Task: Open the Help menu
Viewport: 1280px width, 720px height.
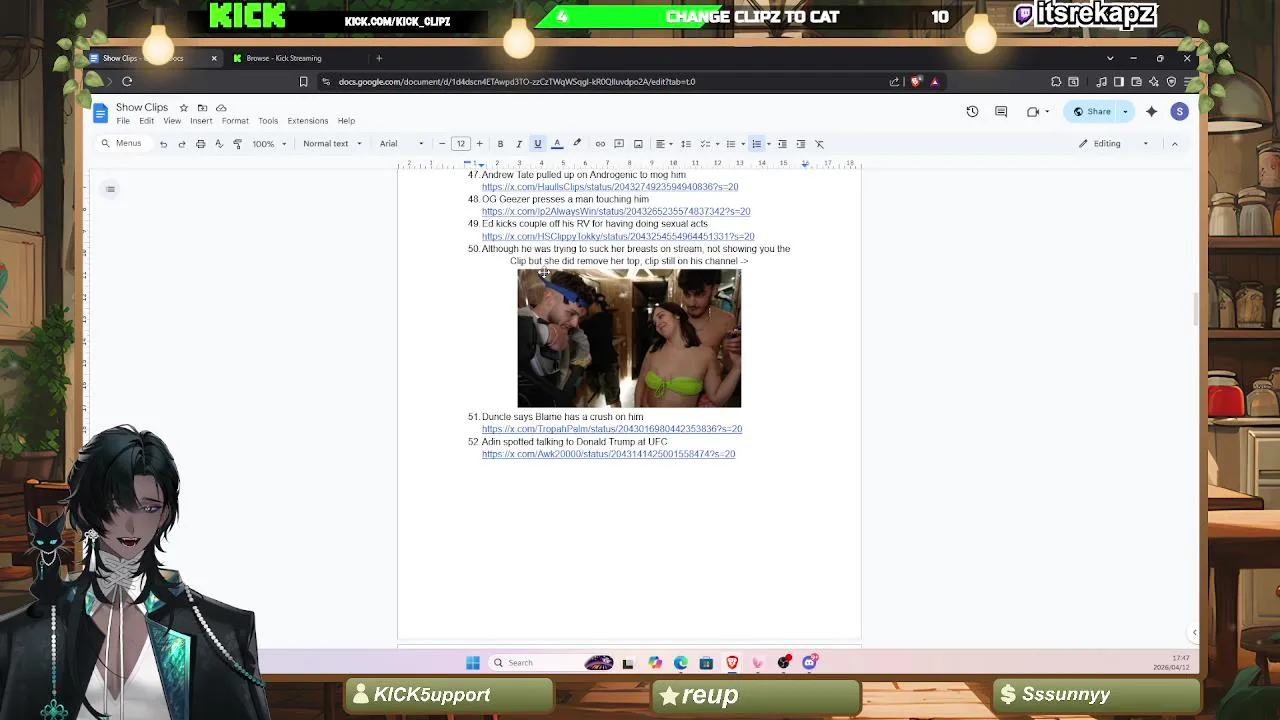Action: pyautogui.click(x=346, y=121)
